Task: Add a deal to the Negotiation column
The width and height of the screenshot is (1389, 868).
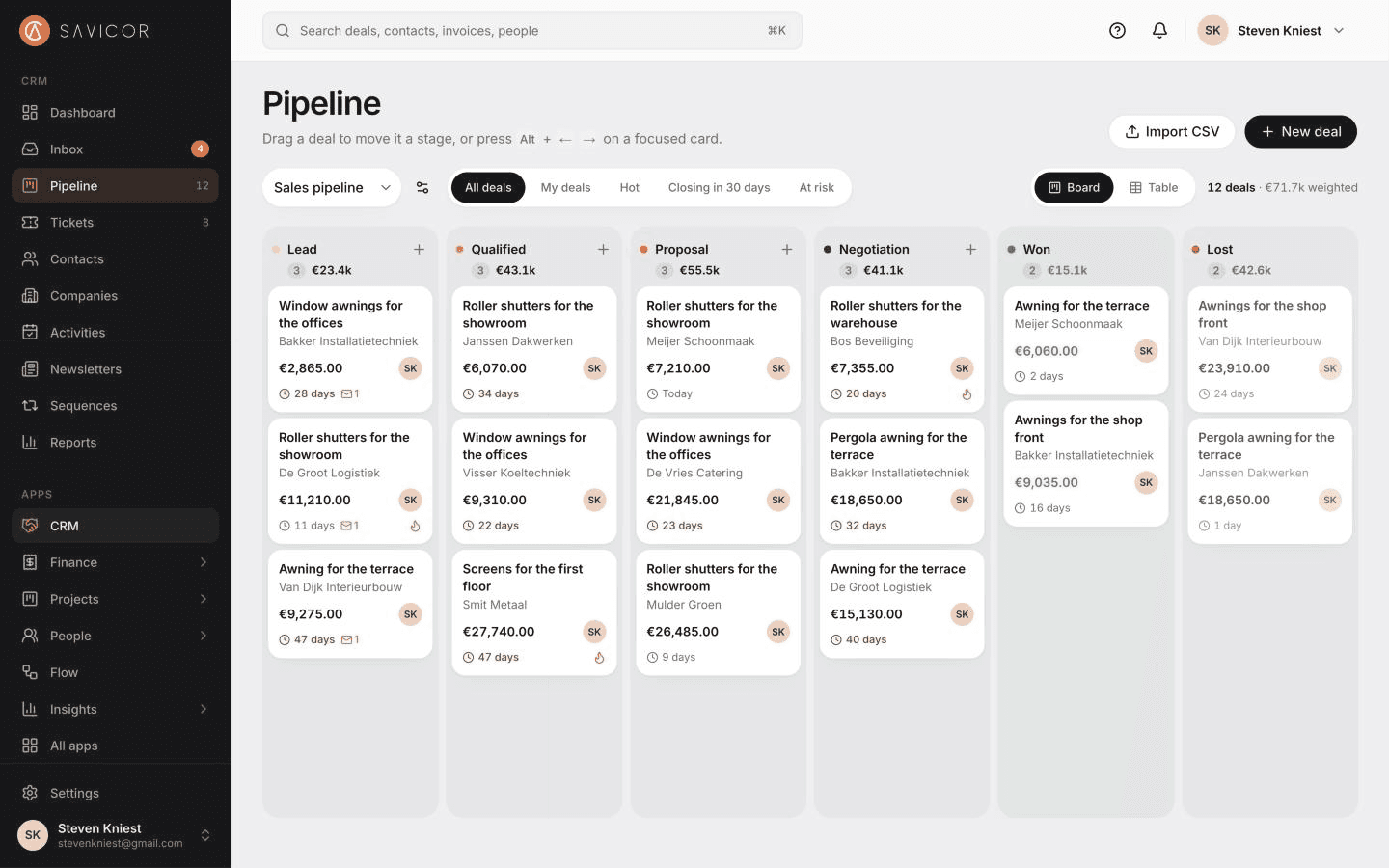Action: [x=970, y=250]
